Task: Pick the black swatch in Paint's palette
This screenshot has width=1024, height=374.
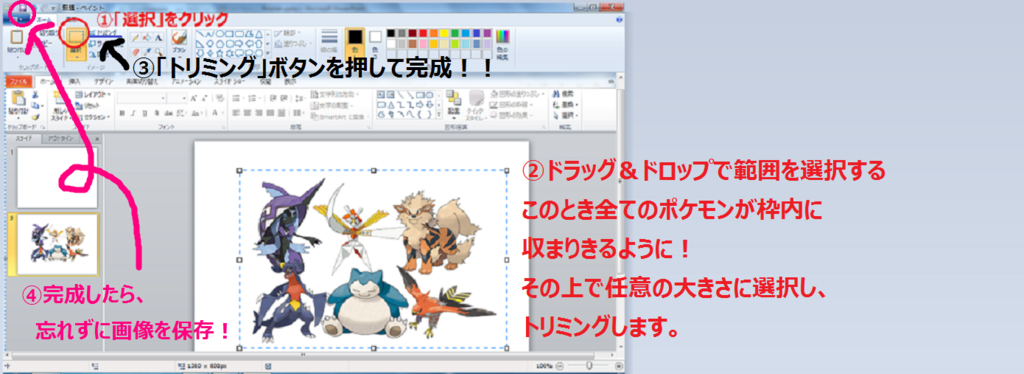Action: pos(391,33)
